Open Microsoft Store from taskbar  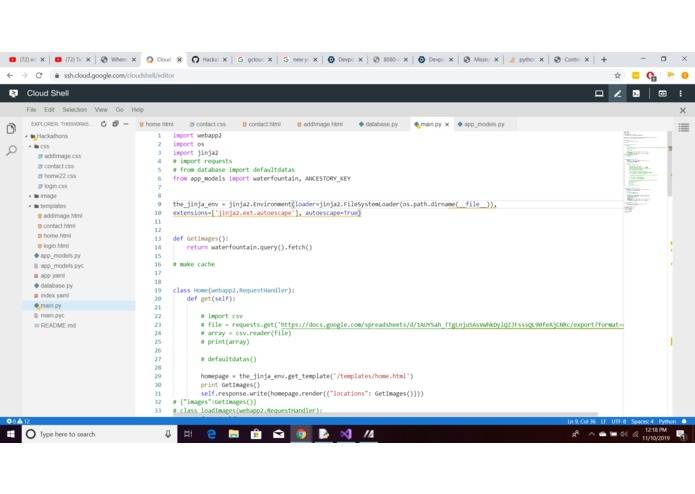point(256,434)
